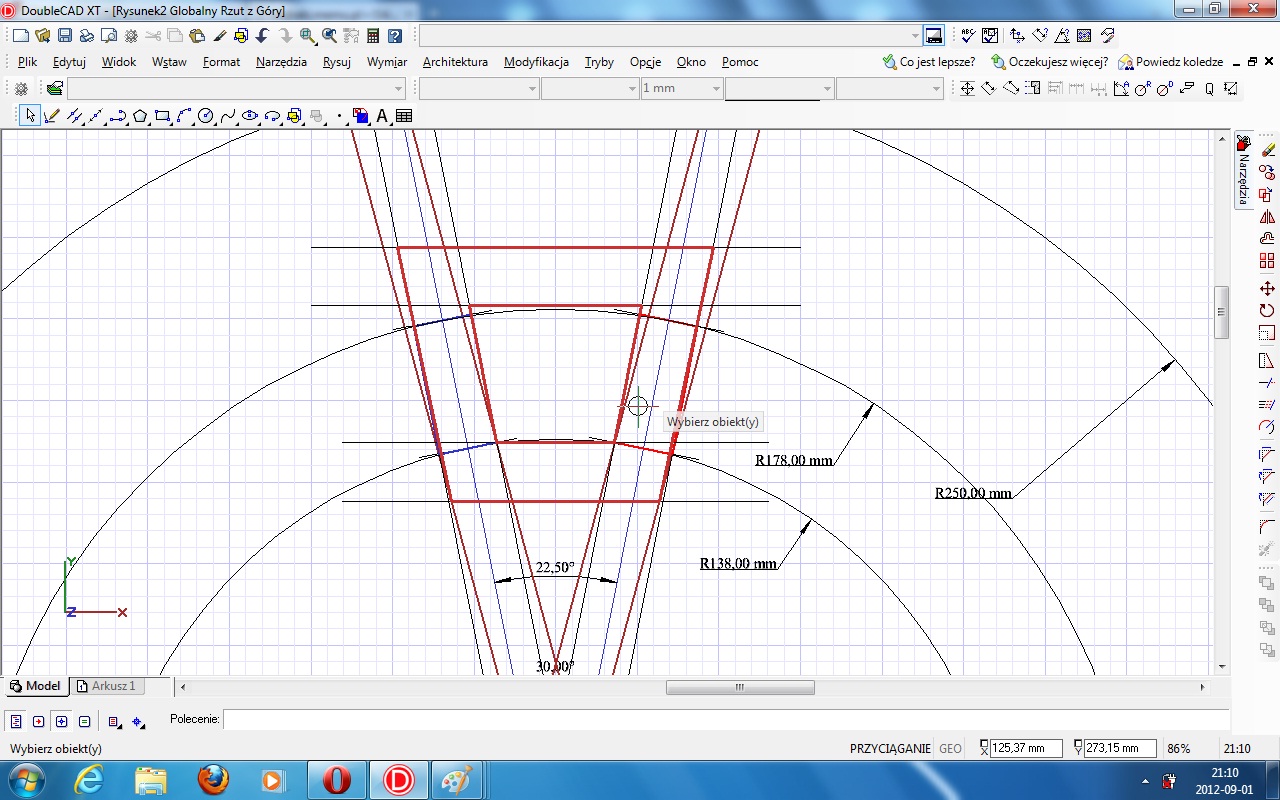Select the arrow Select tool
Image resolution: width=1280 pixels, height=800 pixels.
tap(30, 116)
